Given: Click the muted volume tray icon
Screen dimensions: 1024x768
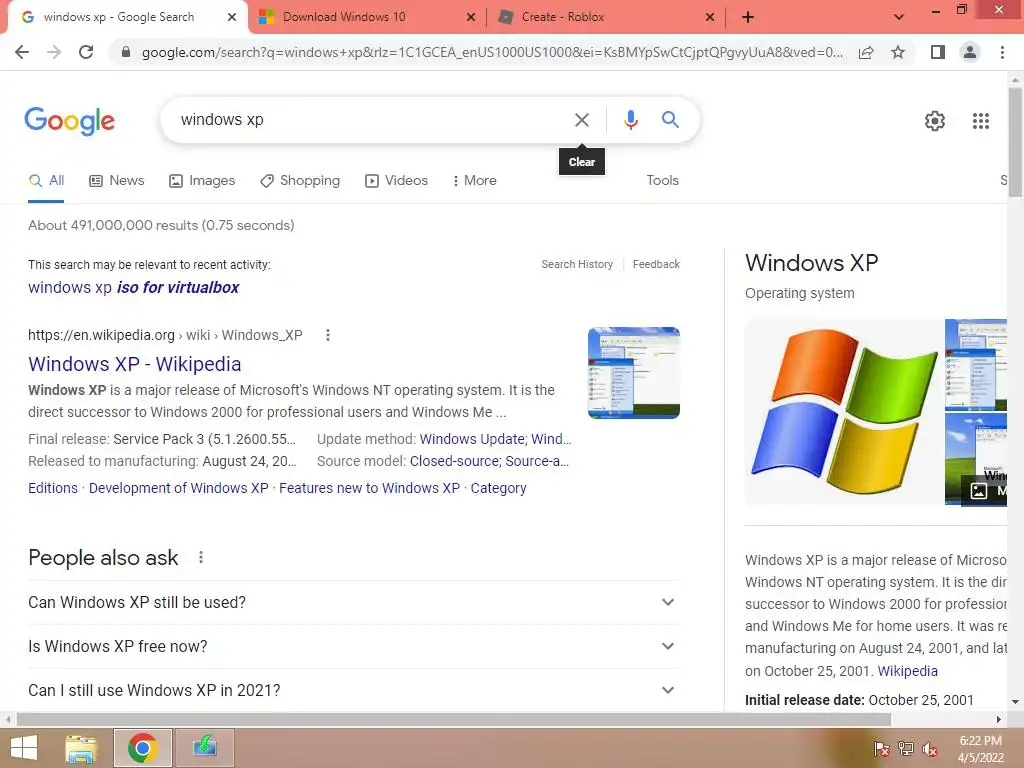Looking at the screenshot, I should coord(930,749).
